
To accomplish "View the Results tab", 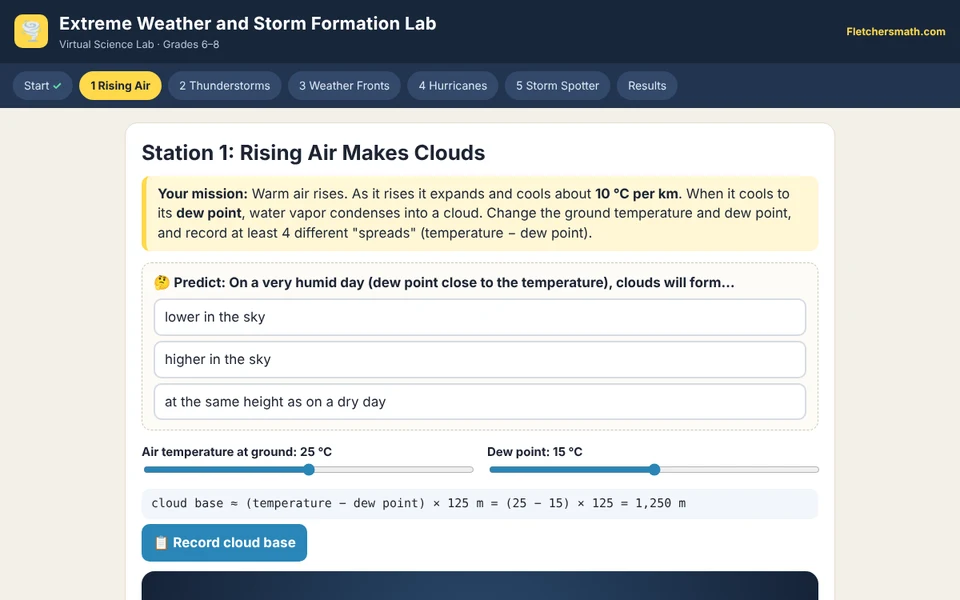I will click(x=647, y=86).
